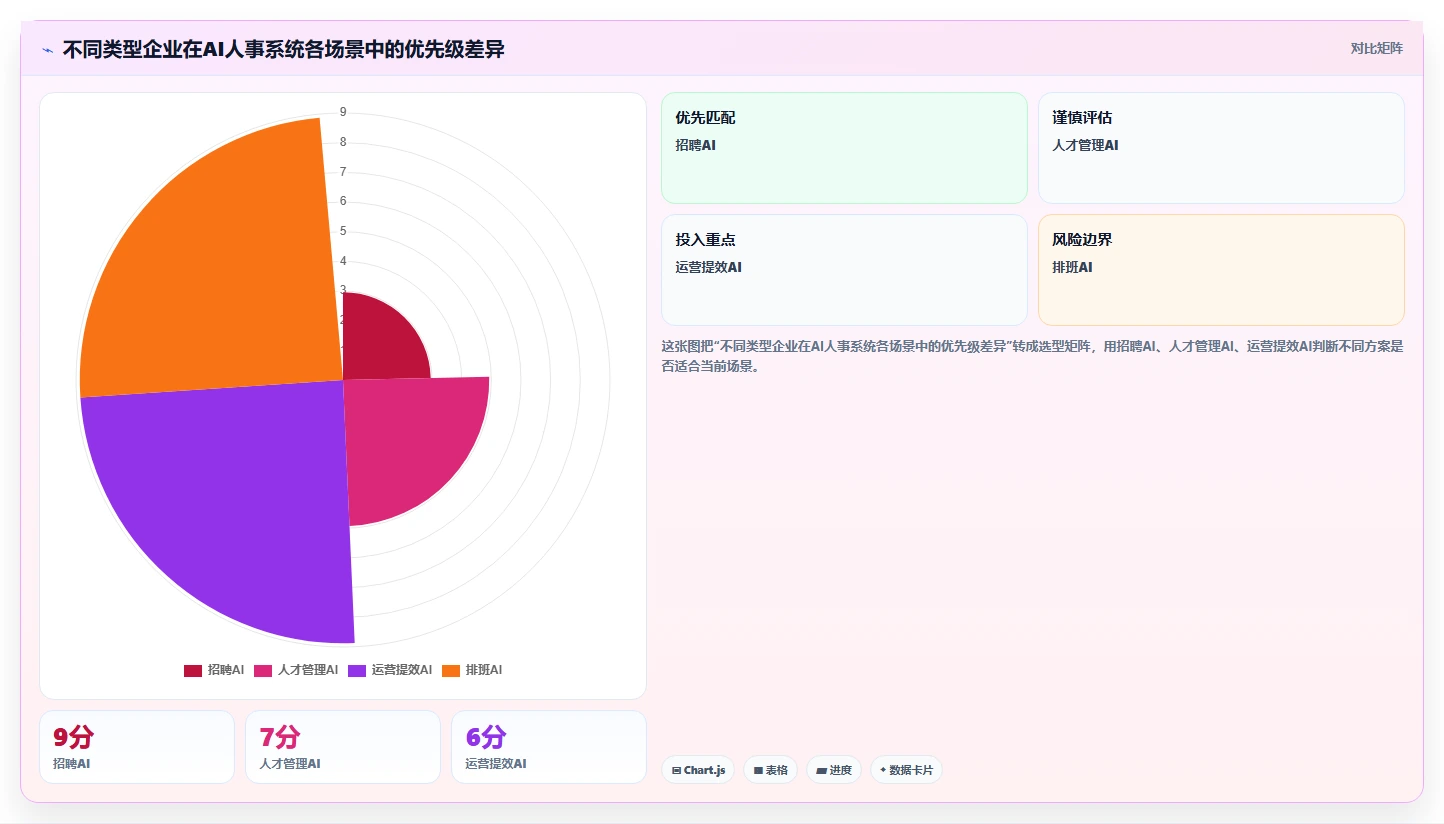Screen dimensions: 1444x824
Task: Toggle the 招聘AI legend color swatch
Action: pyautogui.click(x=193, y=670)
